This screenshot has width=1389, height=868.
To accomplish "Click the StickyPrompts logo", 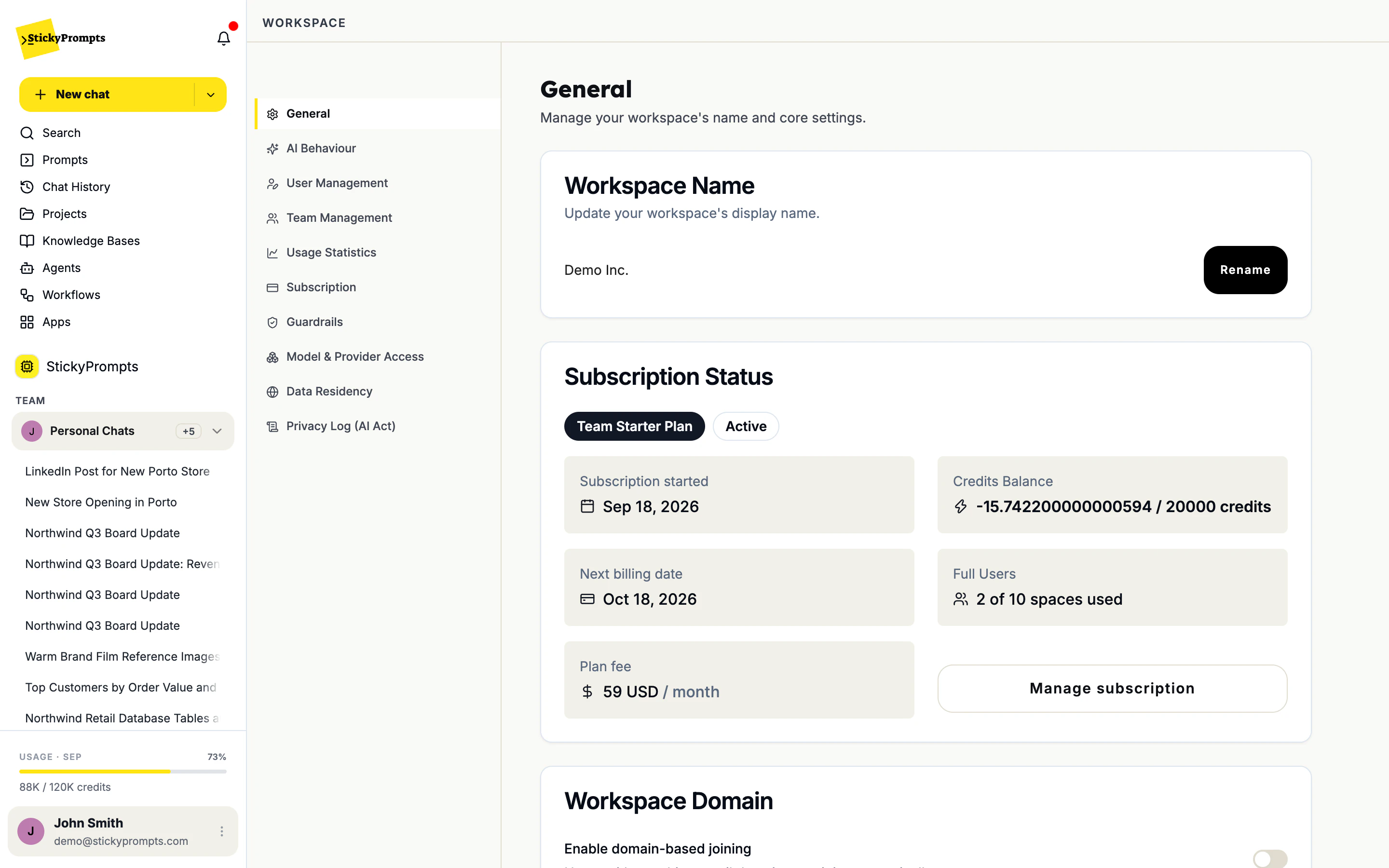I will [x=61, y=39].
